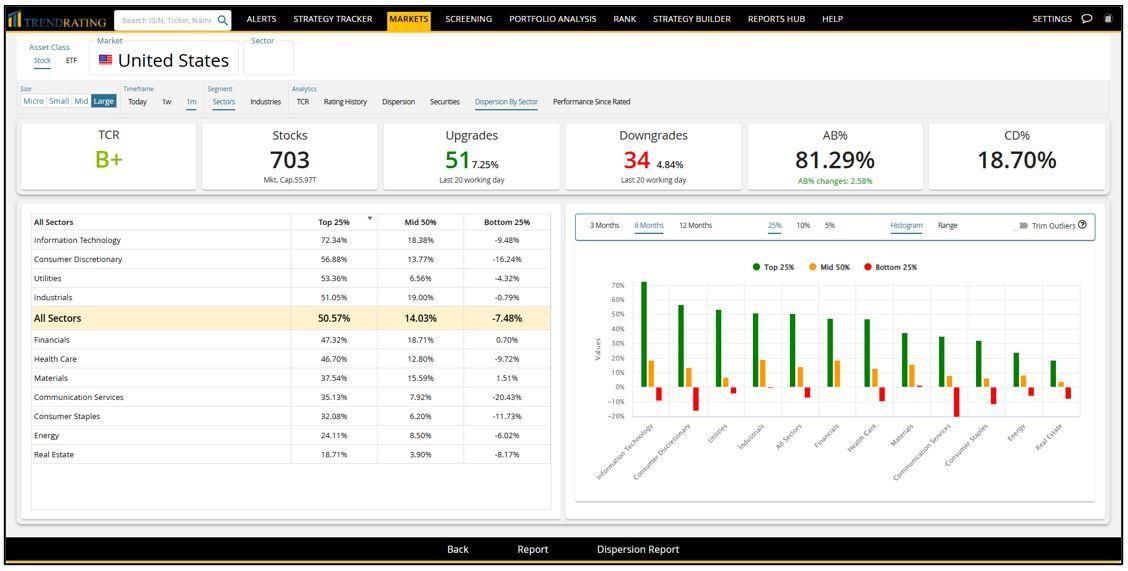The image size is (1128, 571).
Task: Focus the ISIN ticker search field
Action: (x=166, y=20)
